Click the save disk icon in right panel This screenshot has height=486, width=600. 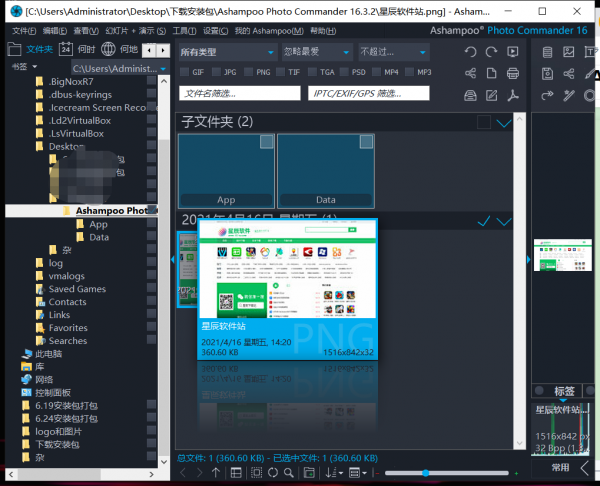[x=548, y=73]
